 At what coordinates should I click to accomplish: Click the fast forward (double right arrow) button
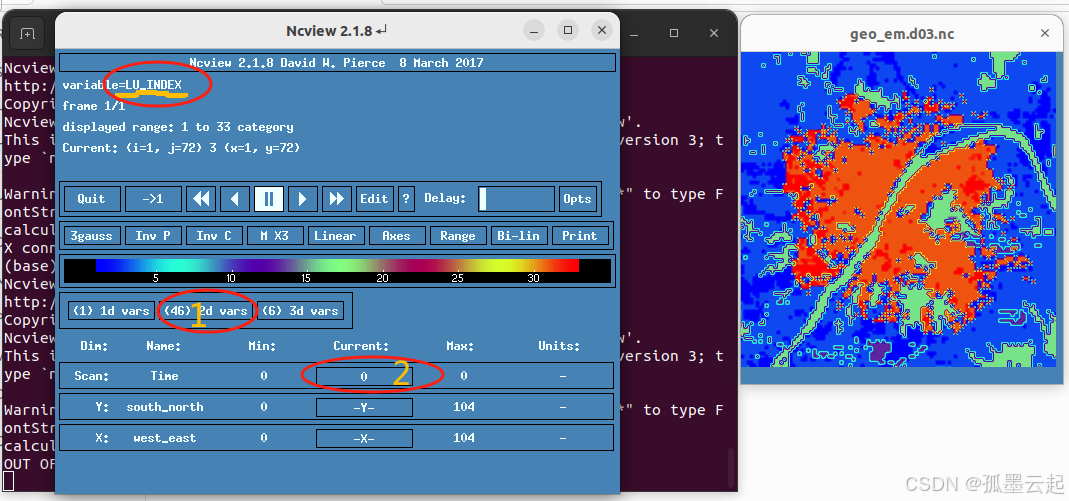[x=337, y=199]
